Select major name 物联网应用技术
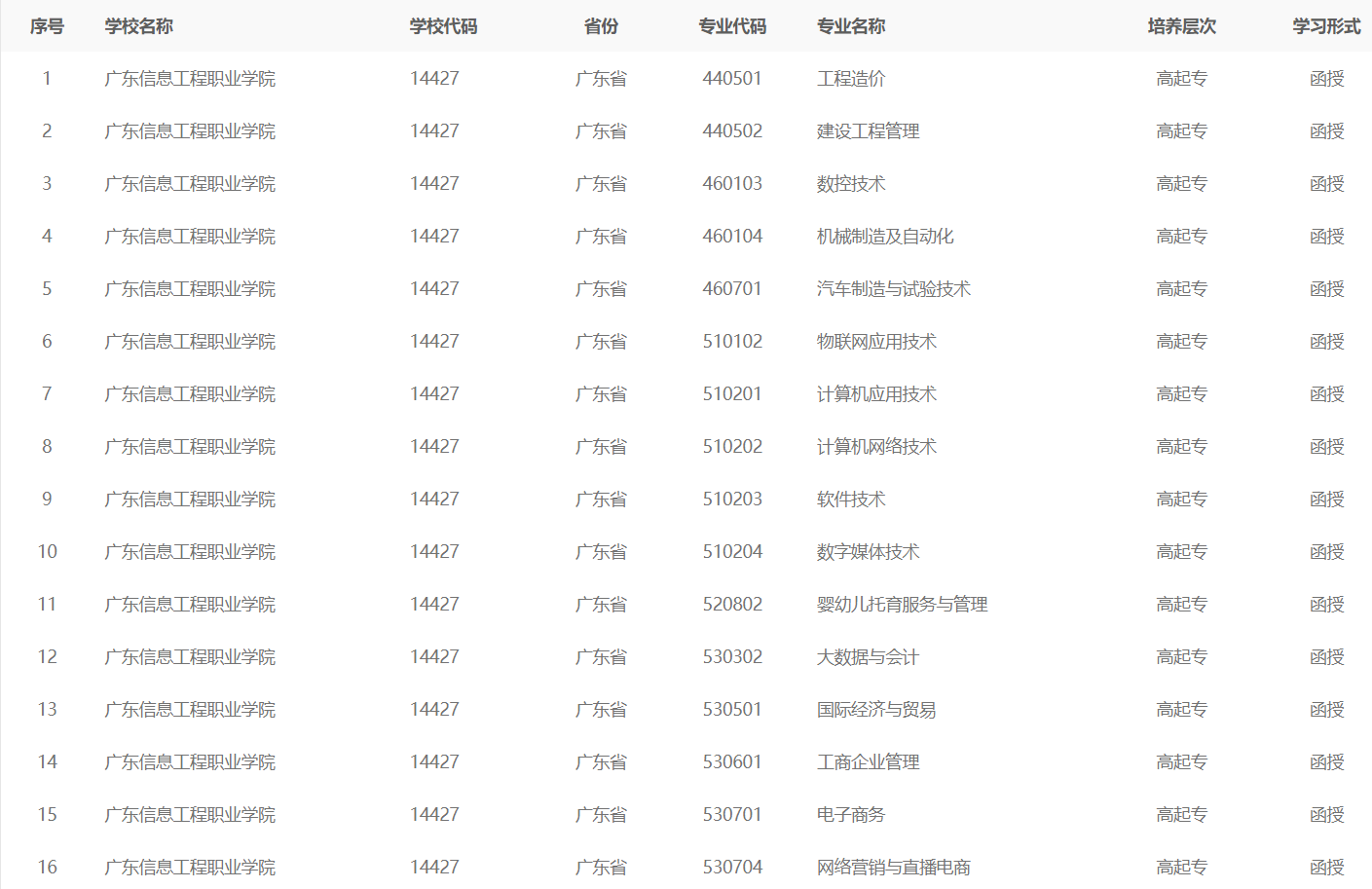The image size is (1372, 889). coord(876,342)
